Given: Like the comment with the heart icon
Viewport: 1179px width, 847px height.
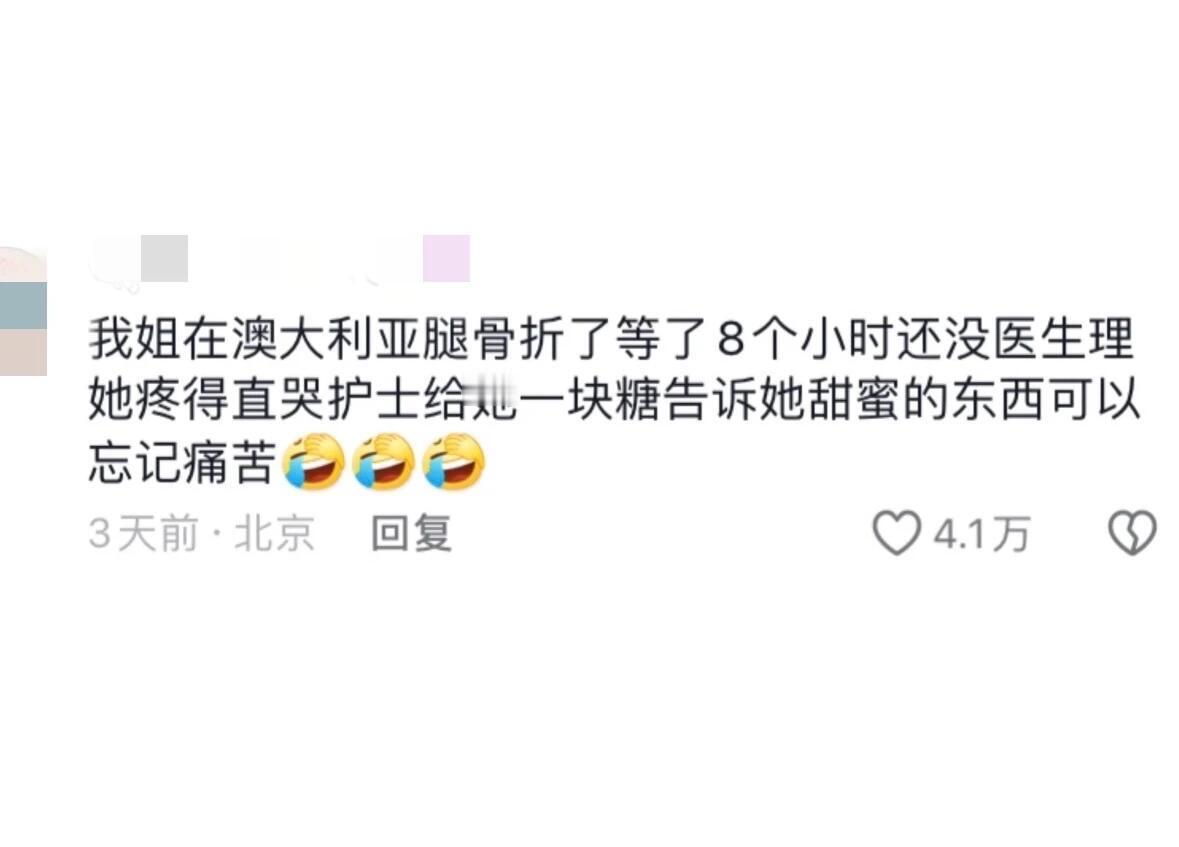Looking at the screenshot, I should (896, 533).
